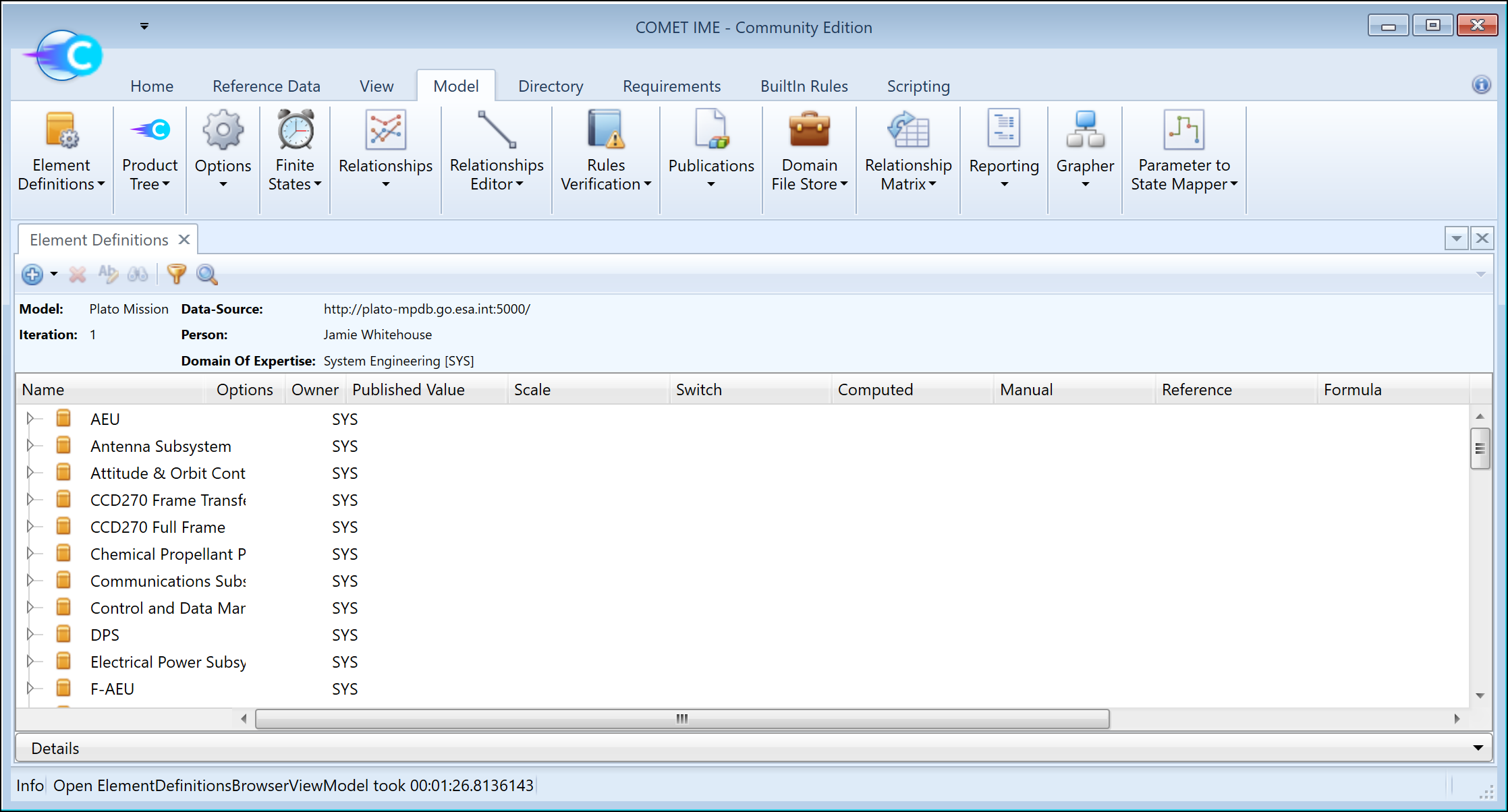Open the Relationships Editor
This screenshot has height=812, width=1508.
496,155
